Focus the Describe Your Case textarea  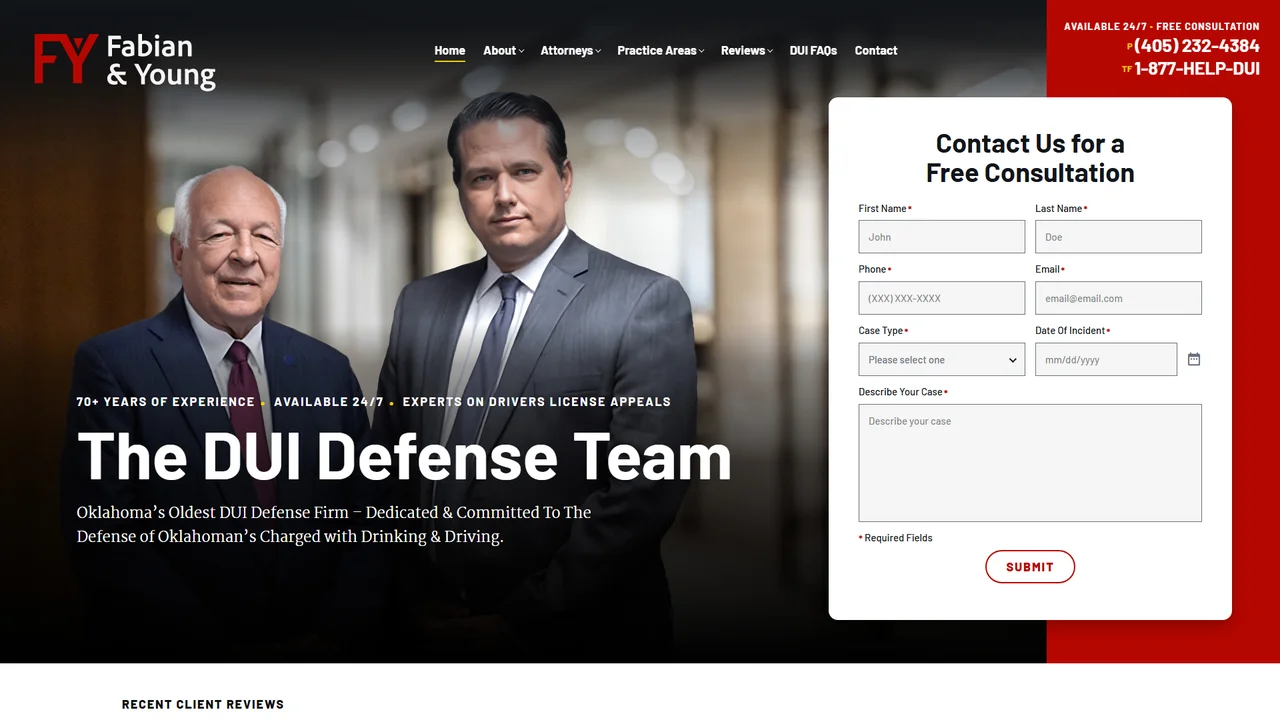1030,463
